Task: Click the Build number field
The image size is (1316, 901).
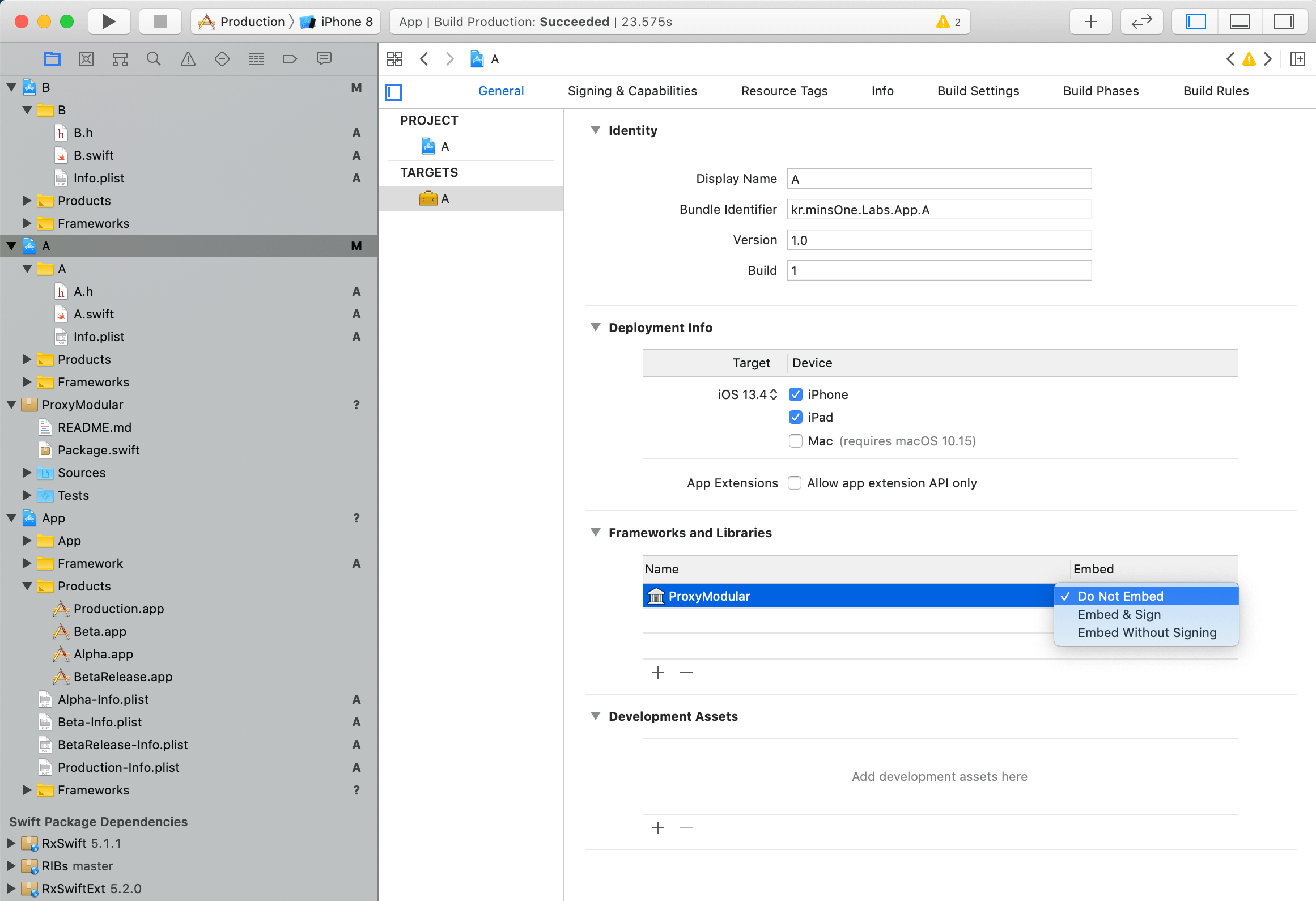Action: pos(939,271)
